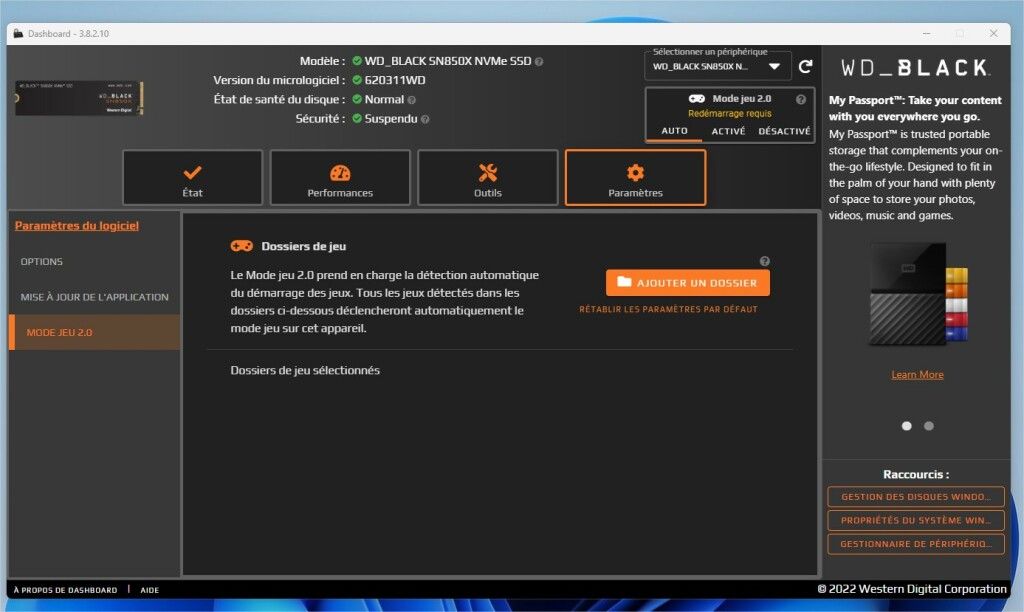Click the gamepad icon in Mode jeu box
1024x612 pixels.
click(x=697, y=99)
